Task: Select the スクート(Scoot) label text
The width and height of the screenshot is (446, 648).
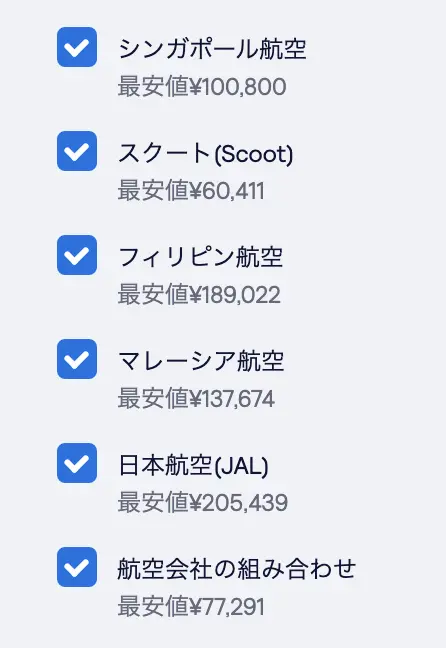Action: (x=205, y=153)
